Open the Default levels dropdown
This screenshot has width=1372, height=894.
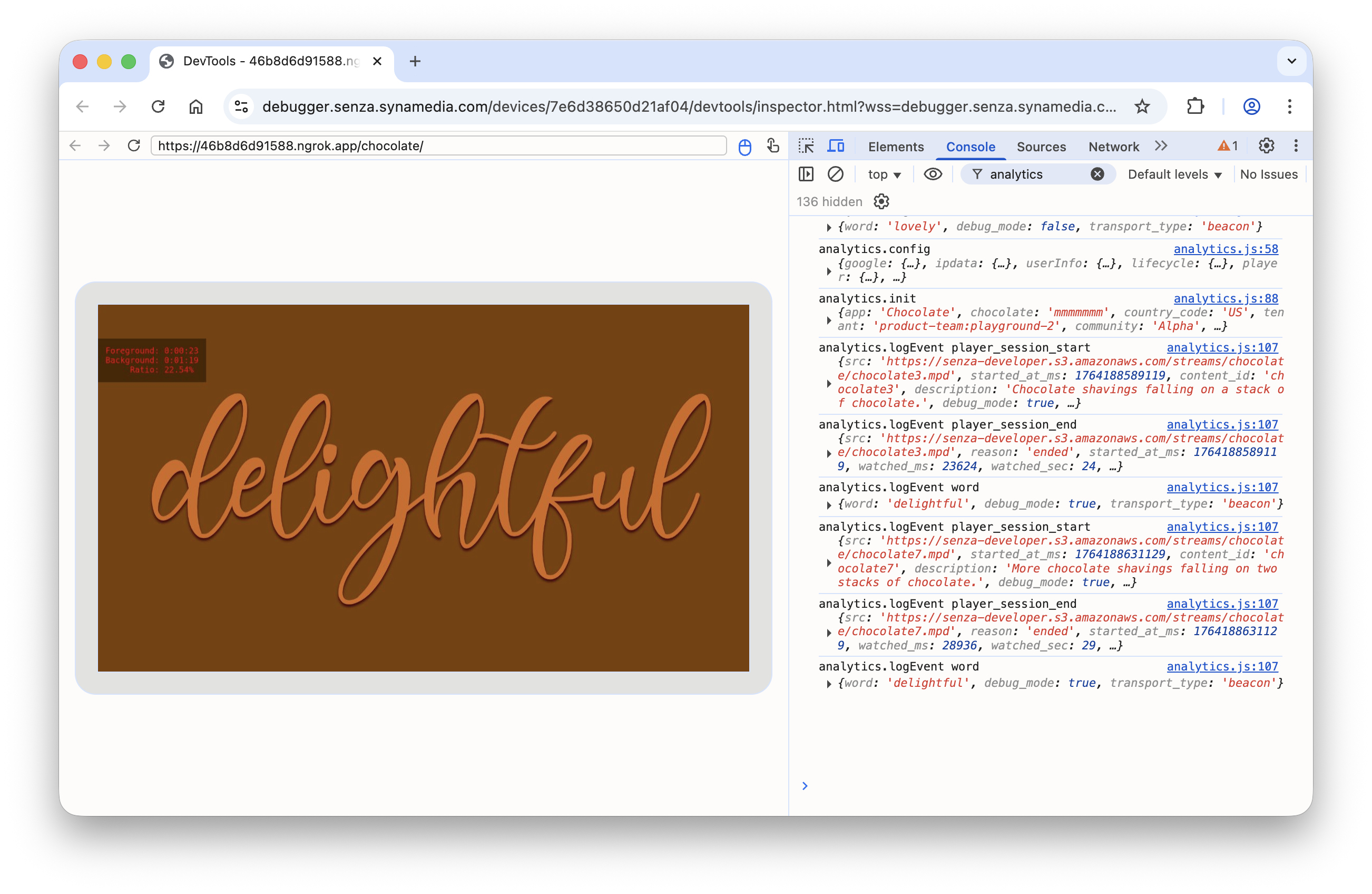coord(1174,175)
